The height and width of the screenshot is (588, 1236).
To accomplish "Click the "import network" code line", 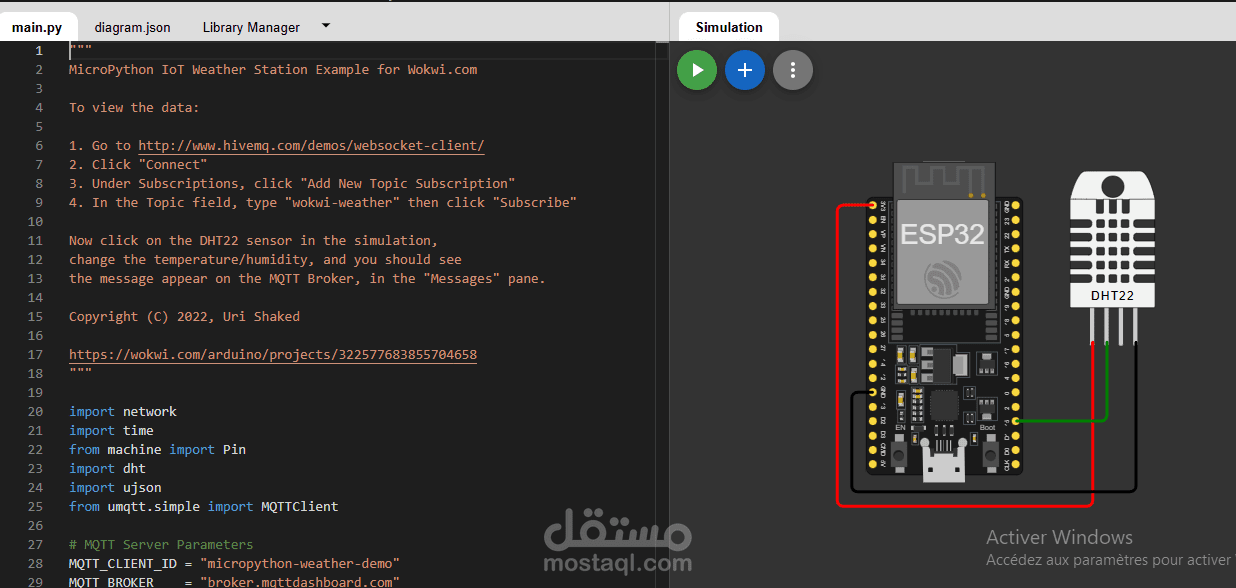I will [x=123, y=412].
